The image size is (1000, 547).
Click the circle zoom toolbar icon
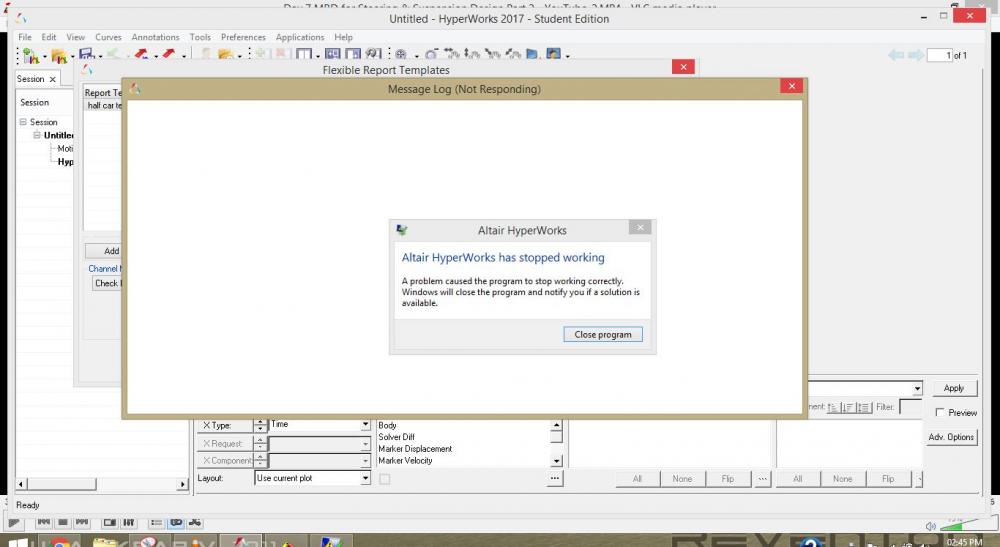pos(432,55)
